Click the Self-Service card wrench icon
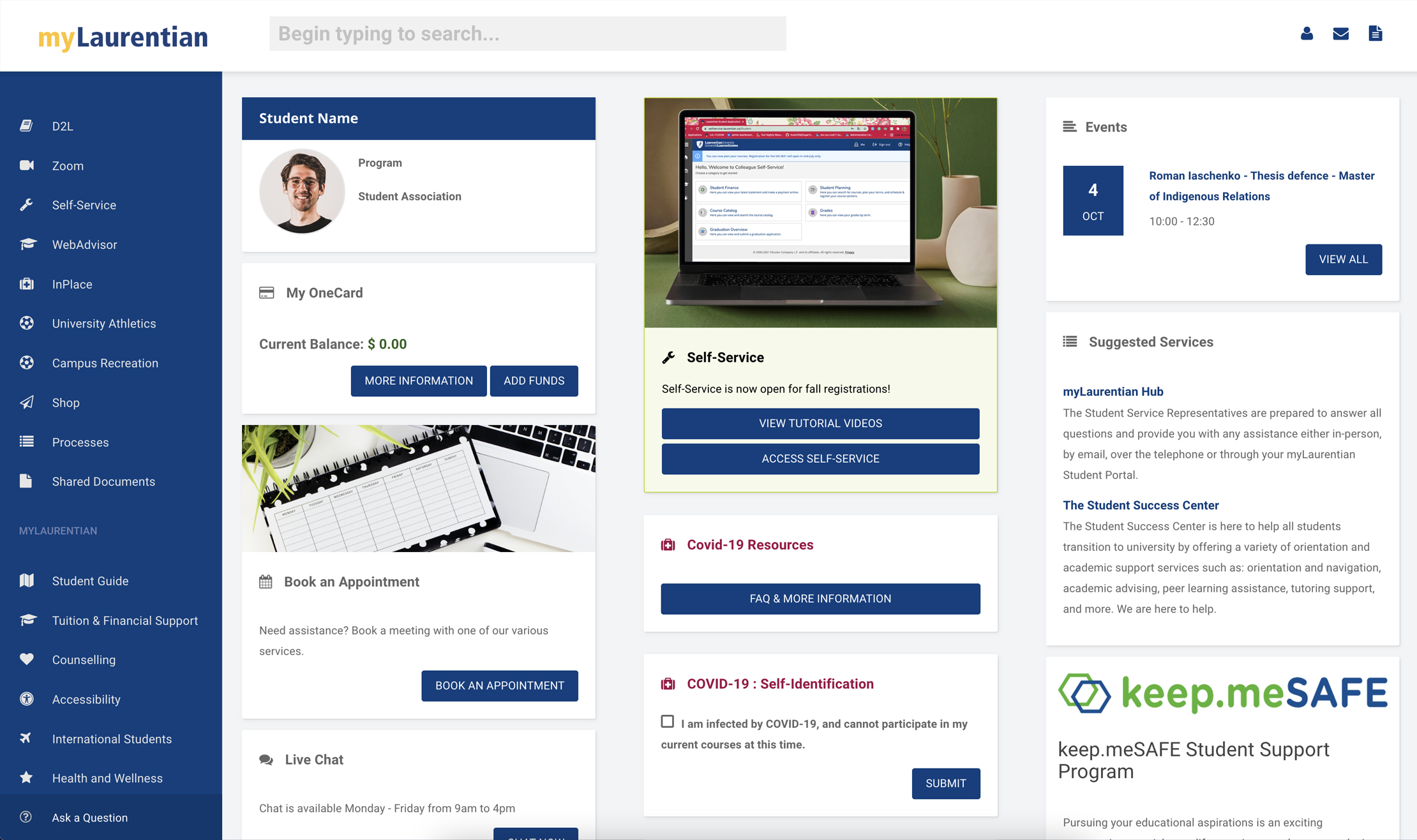This screenshot has height=840, width=1417. (x=668, y=357)
